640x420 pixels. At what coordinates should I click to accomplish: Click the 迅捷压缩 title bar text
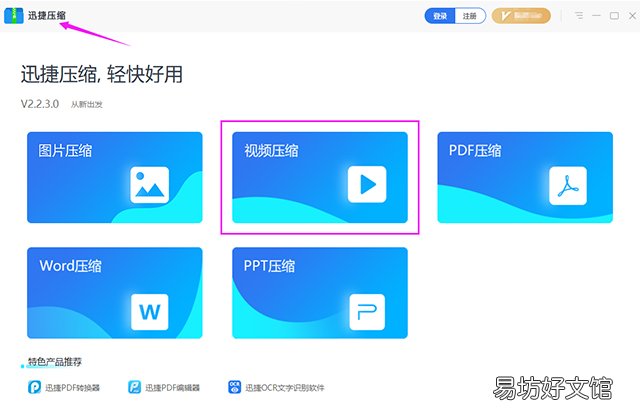pos(47,16)
